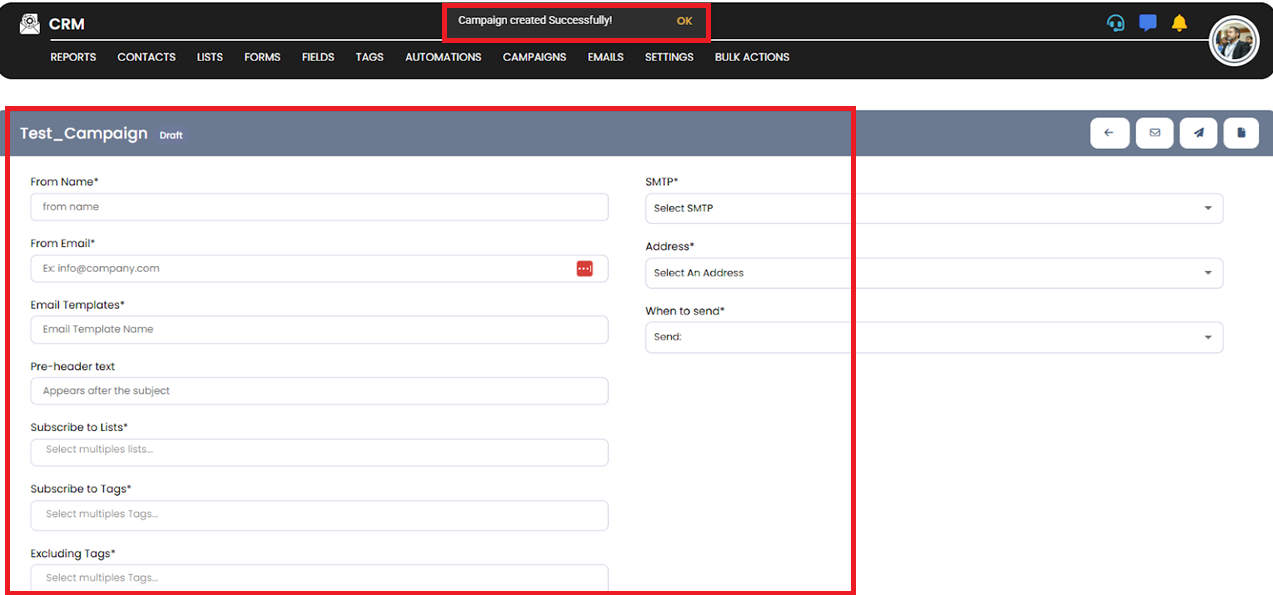This screenshot has height=595, width=1273.
Task: Click the CRM logo icon
Action: point(30,24)
